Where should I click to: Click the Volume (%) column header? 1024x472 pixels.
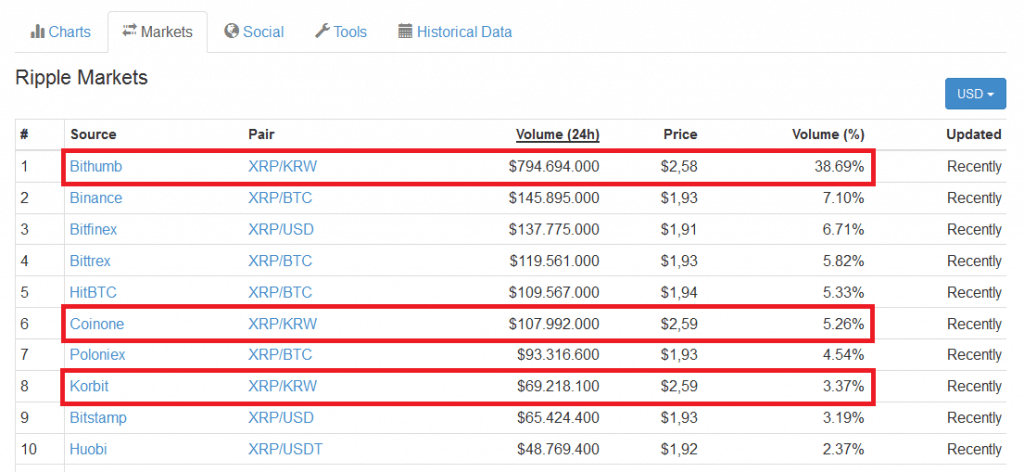click(x=828, y=134)
